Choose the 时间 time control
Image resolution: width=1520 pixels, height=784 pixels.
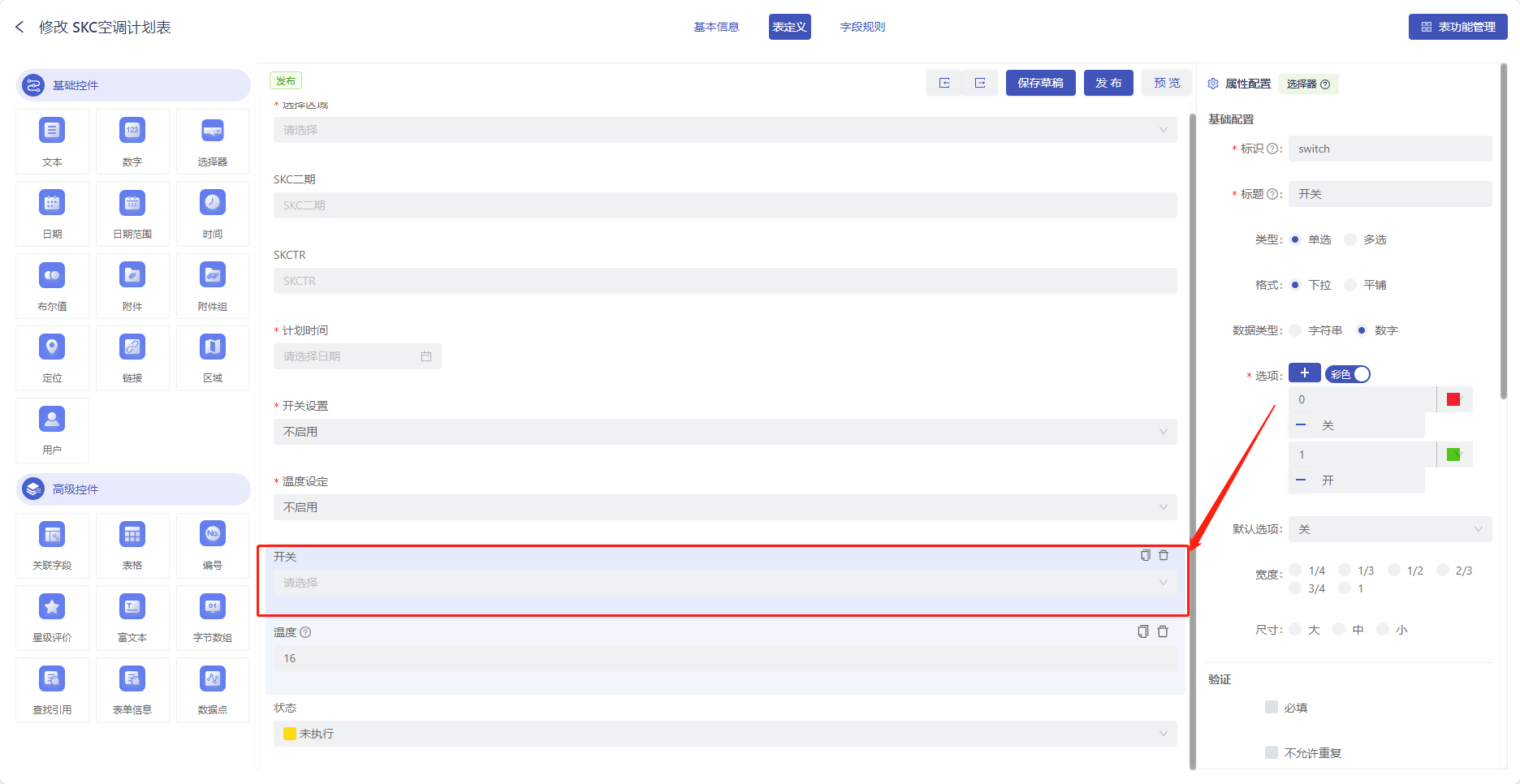[213, 213]
